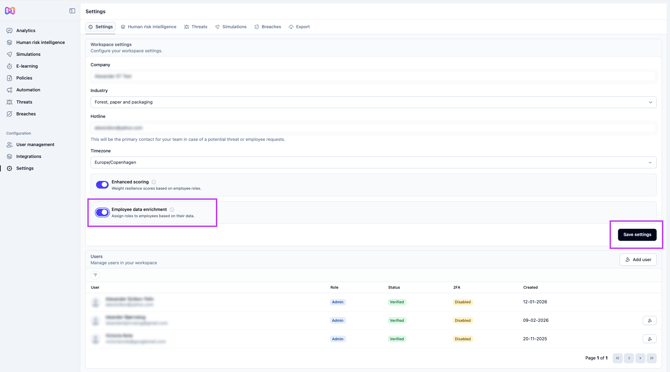Image resolution: width=670 pixels, height=372 pixels.
Task: Click the Add user button
Action: [638, 260]
